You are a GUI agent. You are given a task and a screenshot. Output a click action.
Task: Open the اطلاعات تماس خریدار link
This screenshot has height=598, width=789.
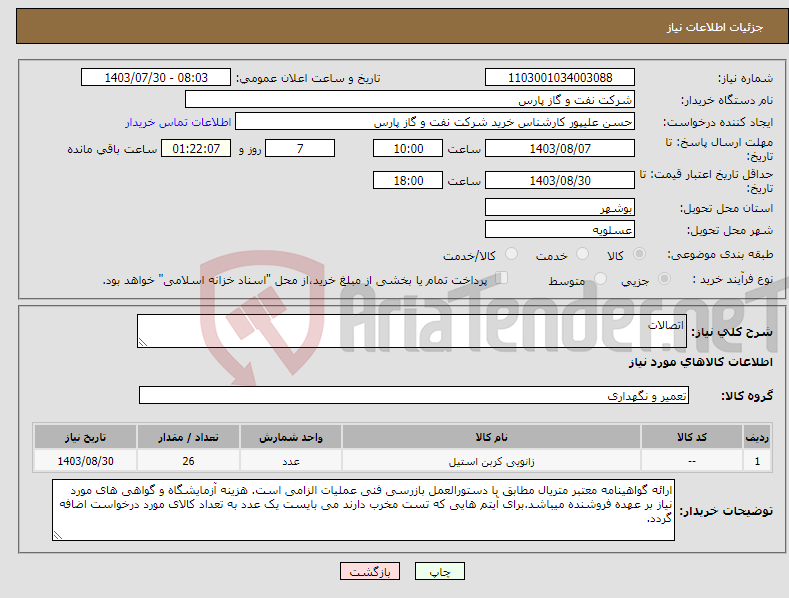click(x=178, y=122)
